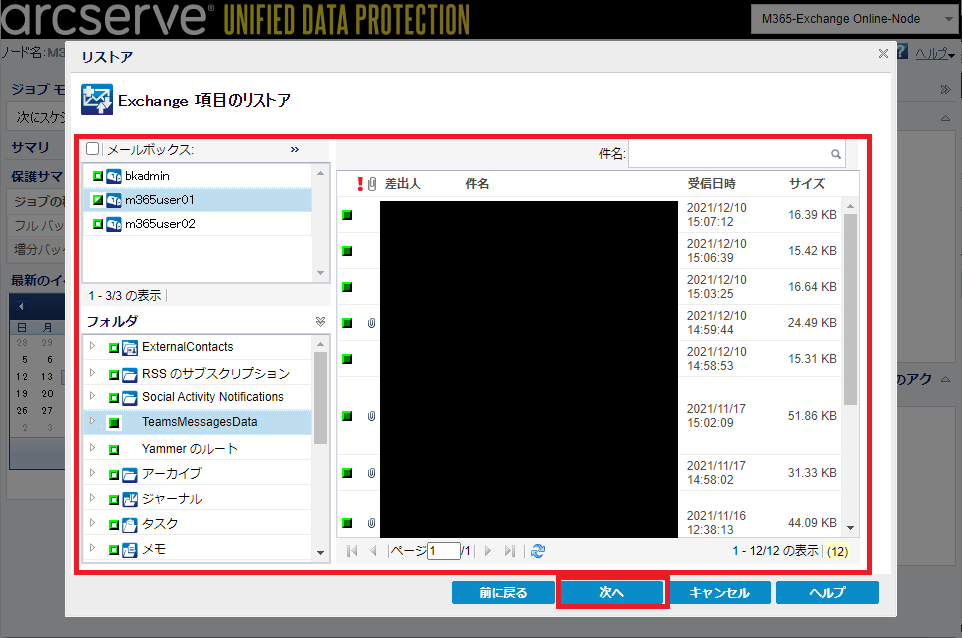Click paperclip icon of 24.49 KB mail
The image size is (962, 638).
[371, 323]
